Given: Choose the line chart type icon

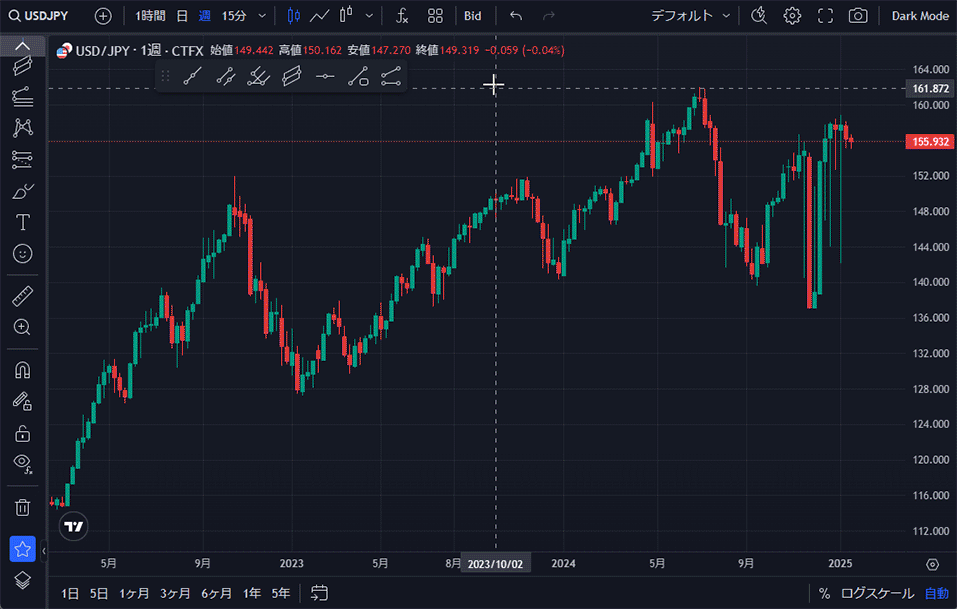Looking at the screenshot, I should coord(319,16).
